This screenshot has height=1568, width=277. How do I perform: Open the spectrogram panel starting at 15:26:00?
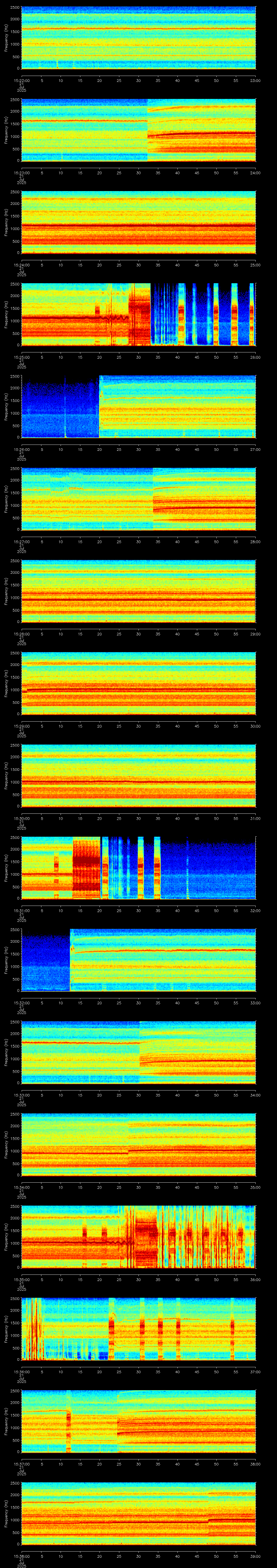tap(138, 407)
